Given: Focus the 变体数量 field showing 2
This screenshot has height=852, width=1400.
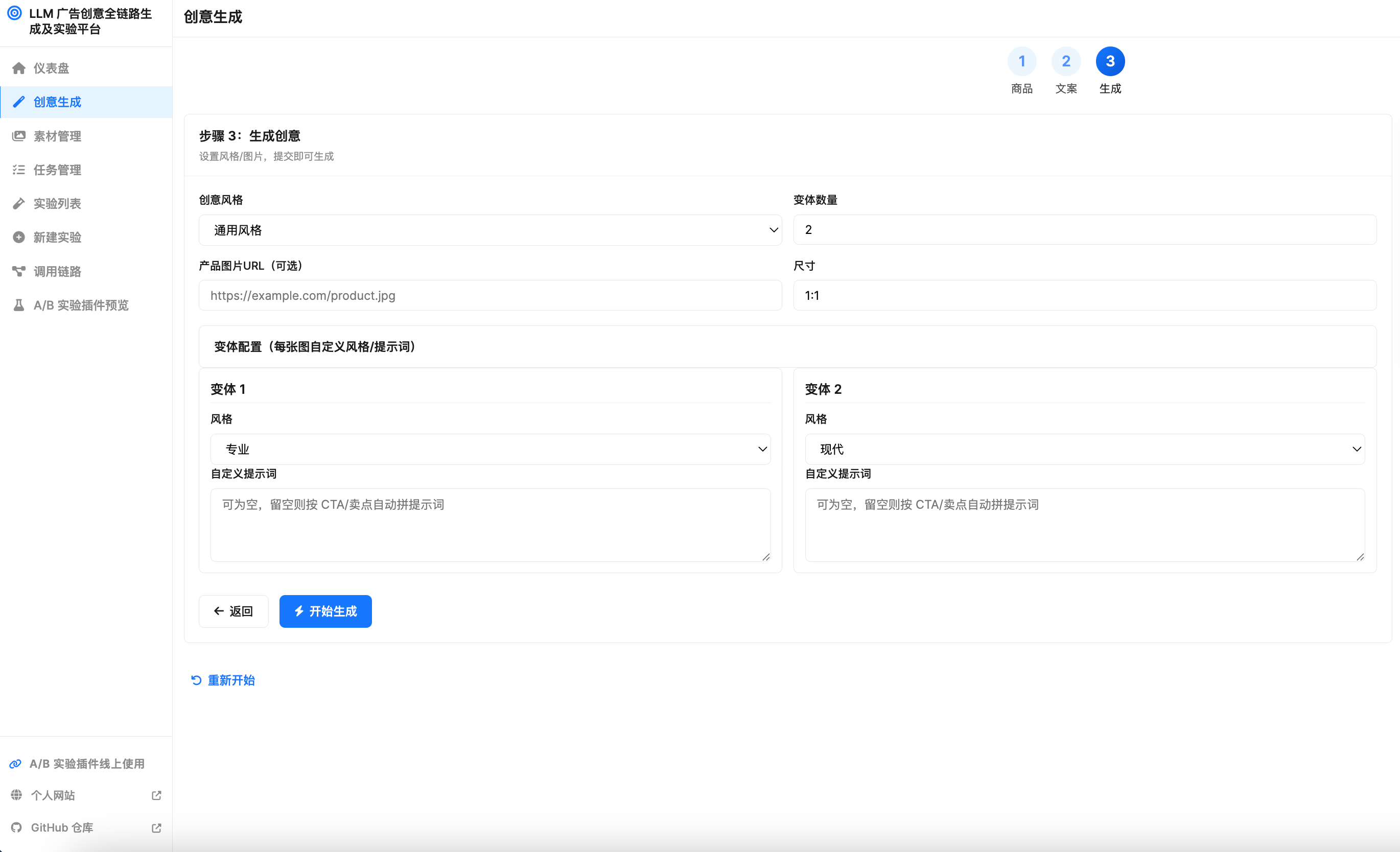Looking at the screenshot, I should 1085,229.
